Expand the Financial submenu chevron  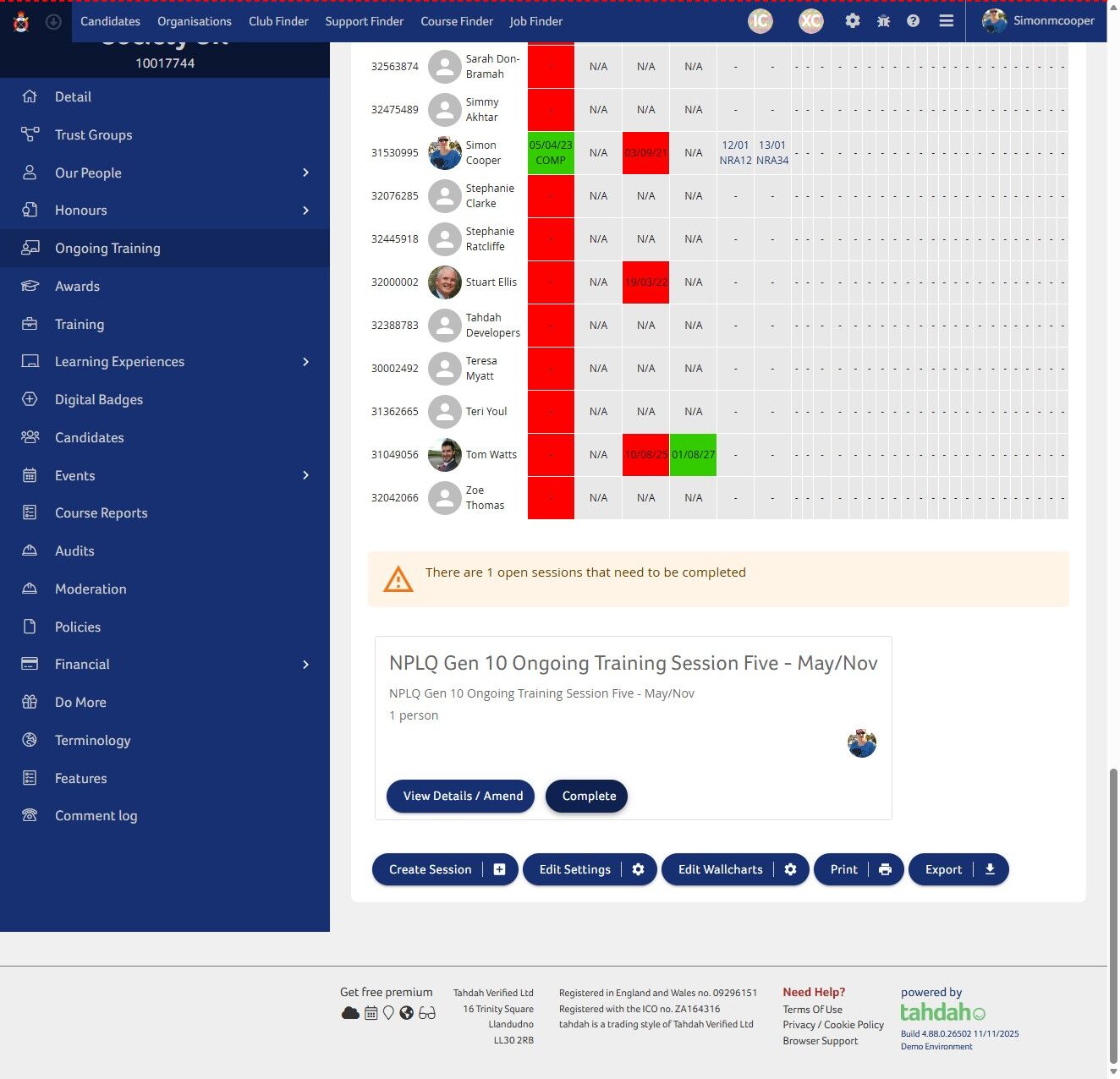click(x=306, y=664)
